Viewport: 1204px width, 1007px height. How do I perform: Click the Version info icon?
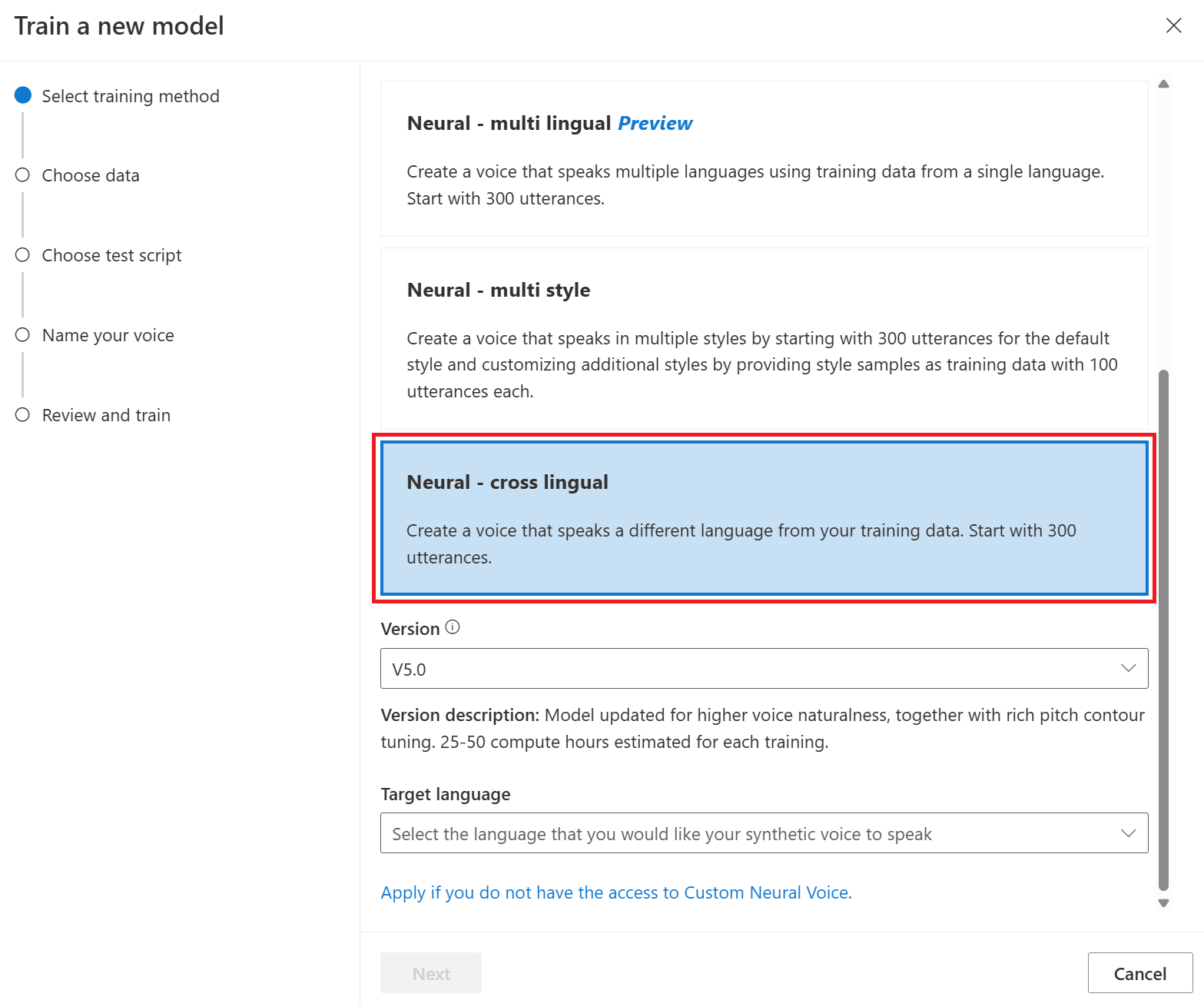click(x=454, y=627)
